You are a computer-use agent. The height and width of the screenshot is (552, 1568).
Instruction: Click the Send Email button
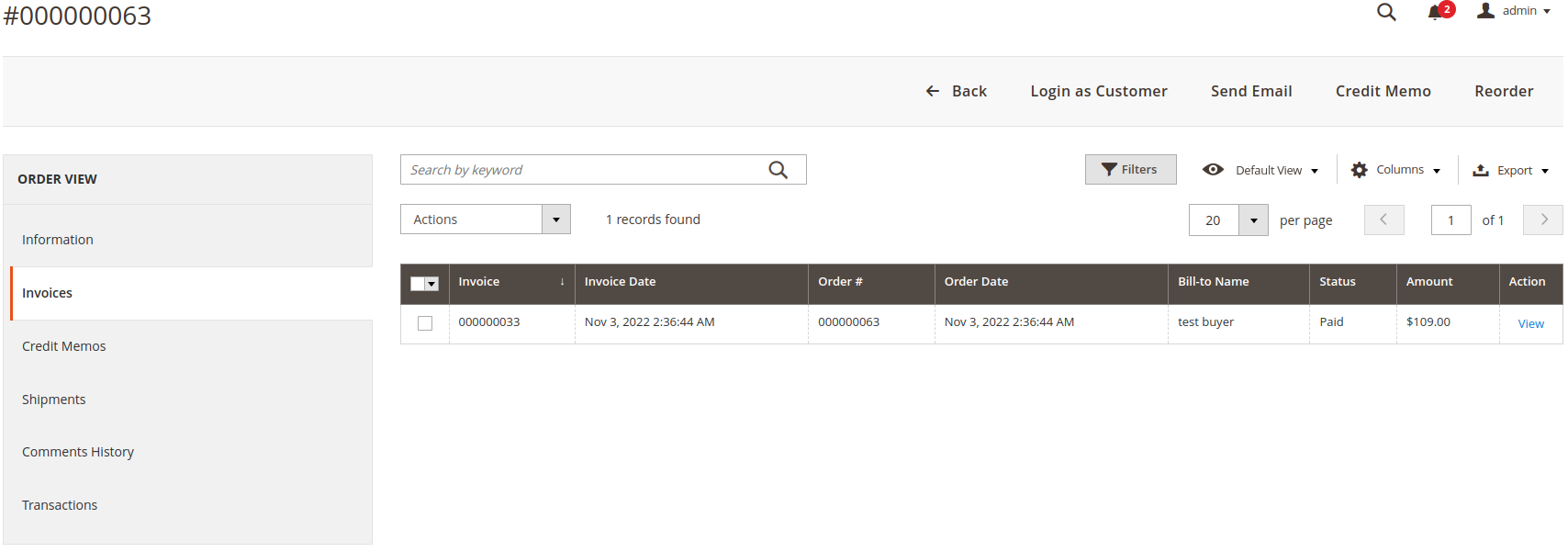[x=1251, y=91]
